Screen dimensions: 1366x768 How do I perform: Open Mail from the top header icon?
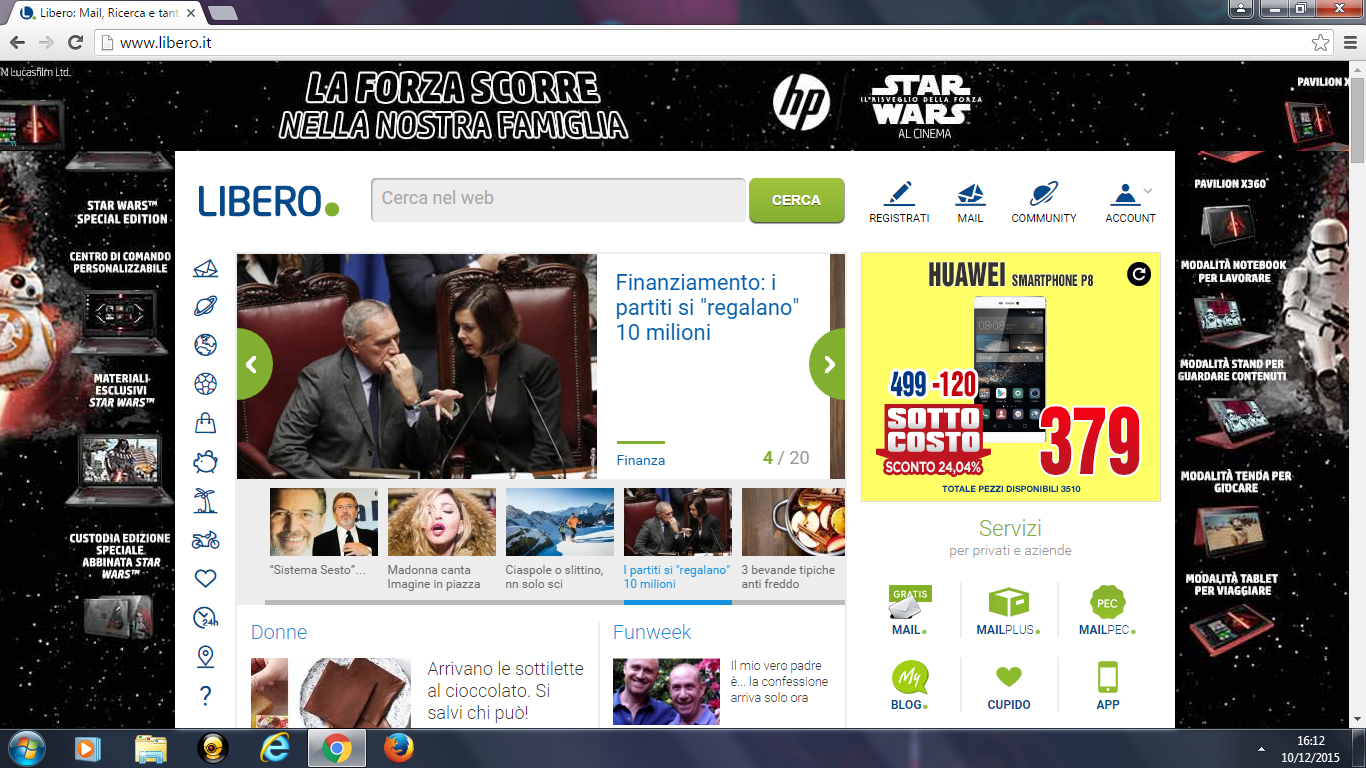(970, 202)
